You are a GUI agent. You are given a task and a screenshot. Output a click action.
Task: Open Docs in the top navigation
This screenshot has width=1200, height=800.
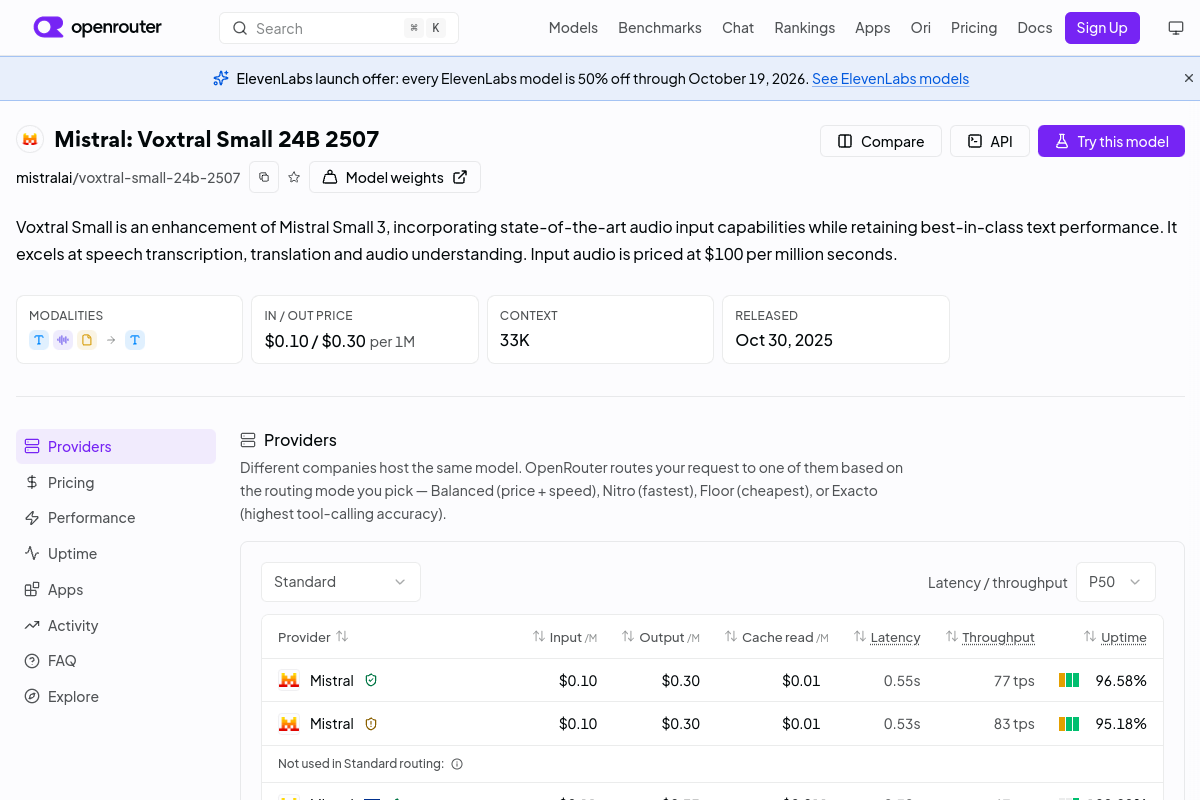[x=1035, y=28]
